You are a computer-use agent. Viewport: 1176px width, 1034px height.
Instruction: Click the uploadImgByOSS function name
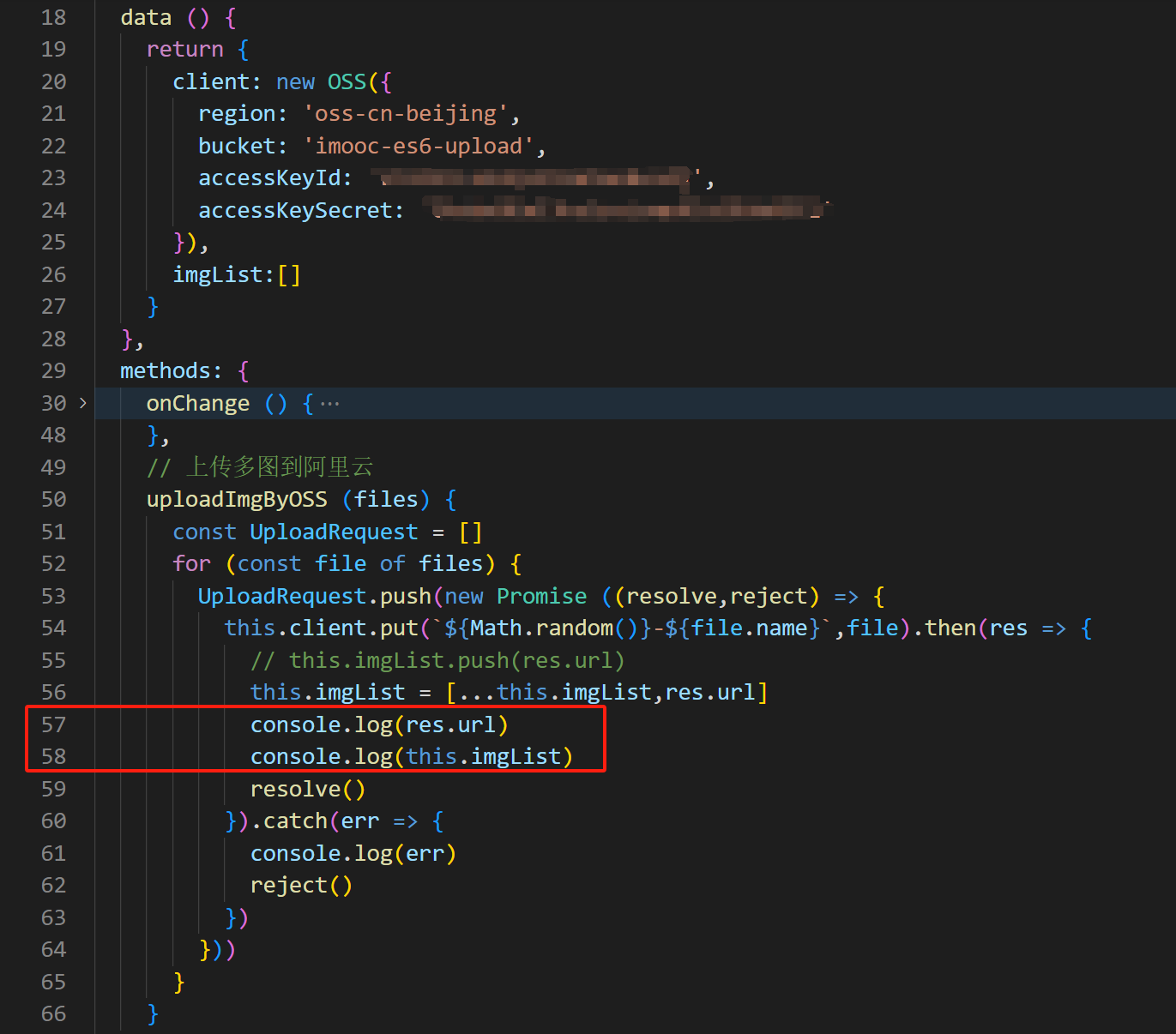click(x=237, y=500)
